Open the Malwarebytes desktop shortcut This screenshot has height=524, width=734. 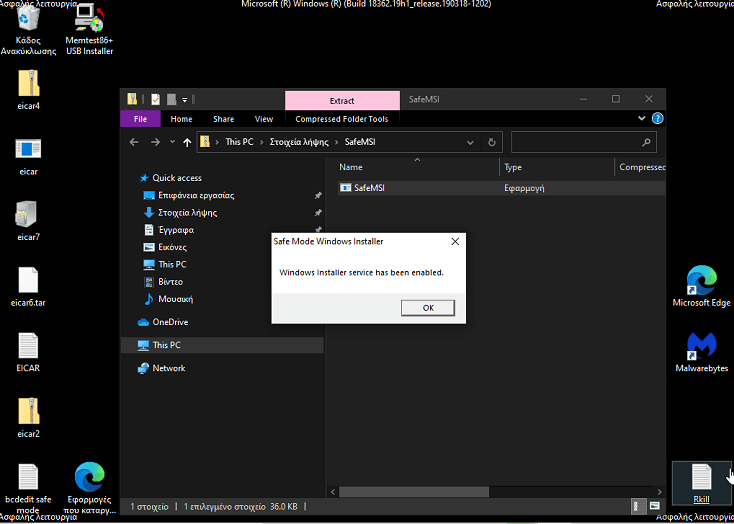[701, 347]
